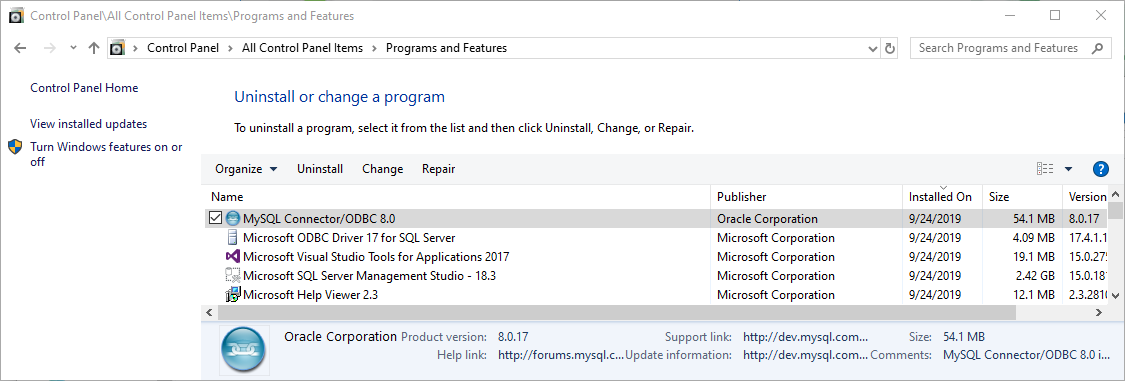Click the Microsoft ODBC Driver 17 row icon
This screenshot has height=381, width=1125.
(x=232, y=237)
